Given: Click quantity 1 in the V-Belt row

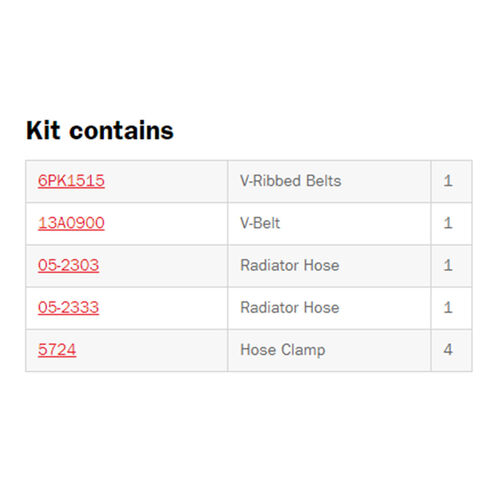Looking at the screenshot, I should [448, 223].
